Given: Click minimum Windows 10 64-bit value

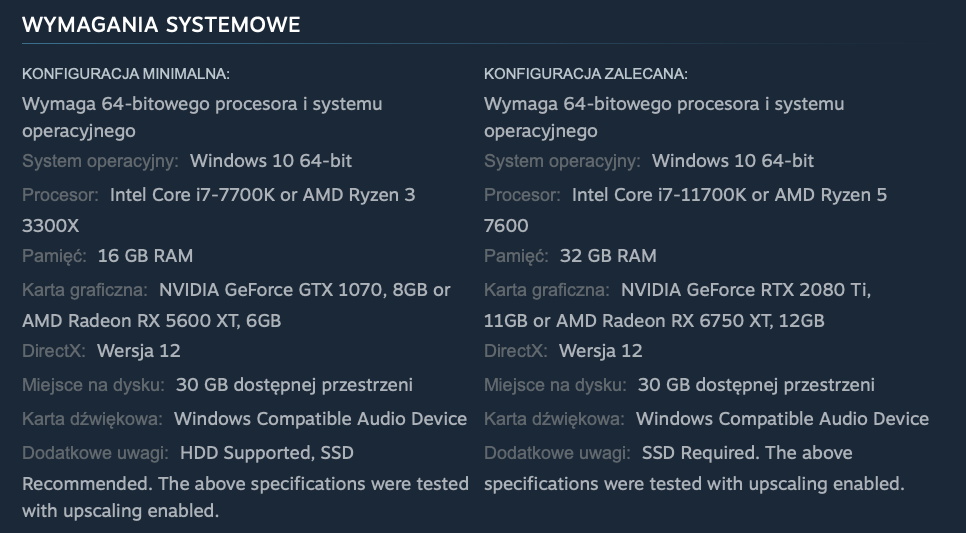Looking at the screenshot, I should click(x=271, y=161).
